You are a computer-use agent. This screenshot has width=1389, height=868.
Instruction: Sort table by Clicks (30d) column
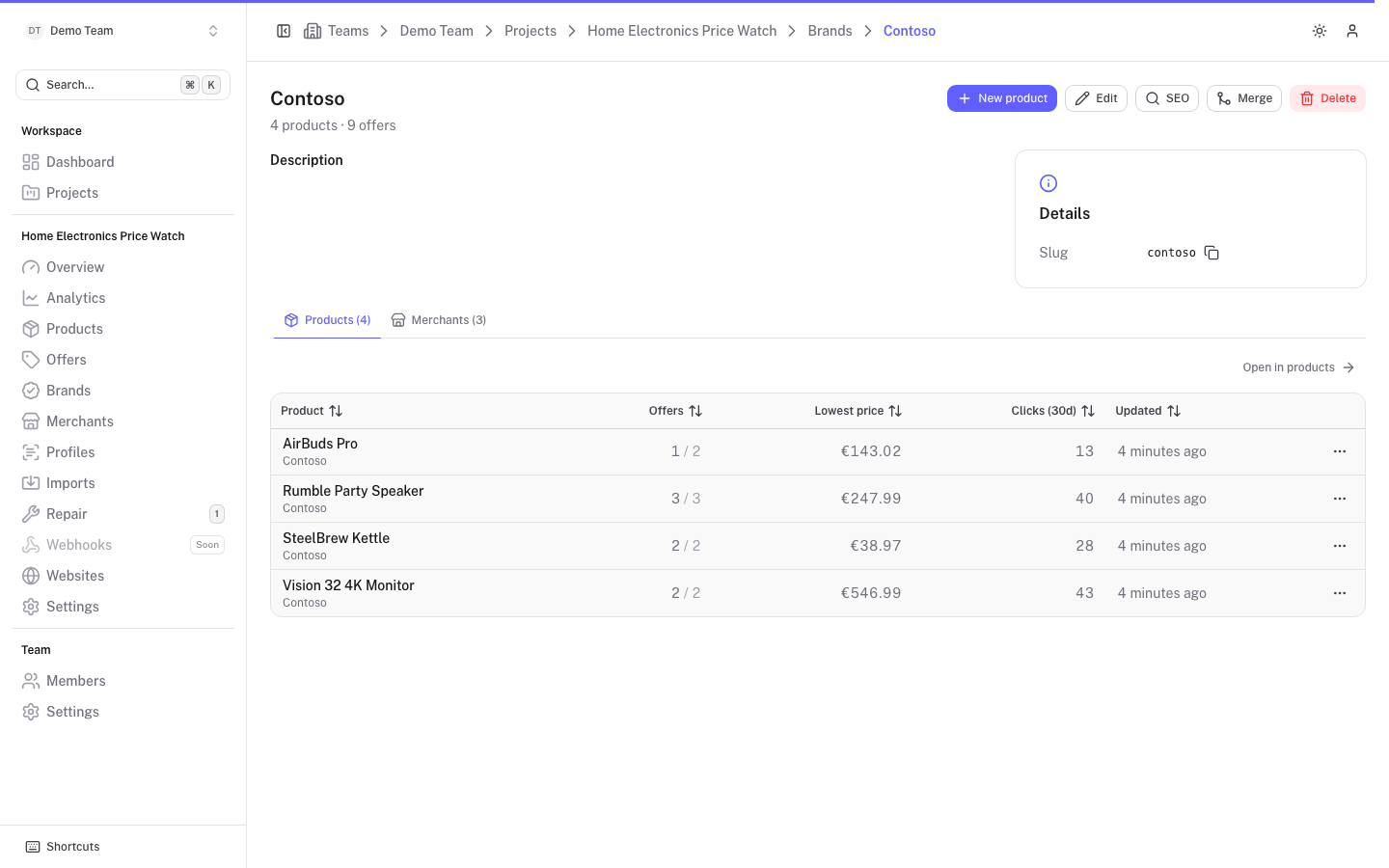click(1052, 411)
